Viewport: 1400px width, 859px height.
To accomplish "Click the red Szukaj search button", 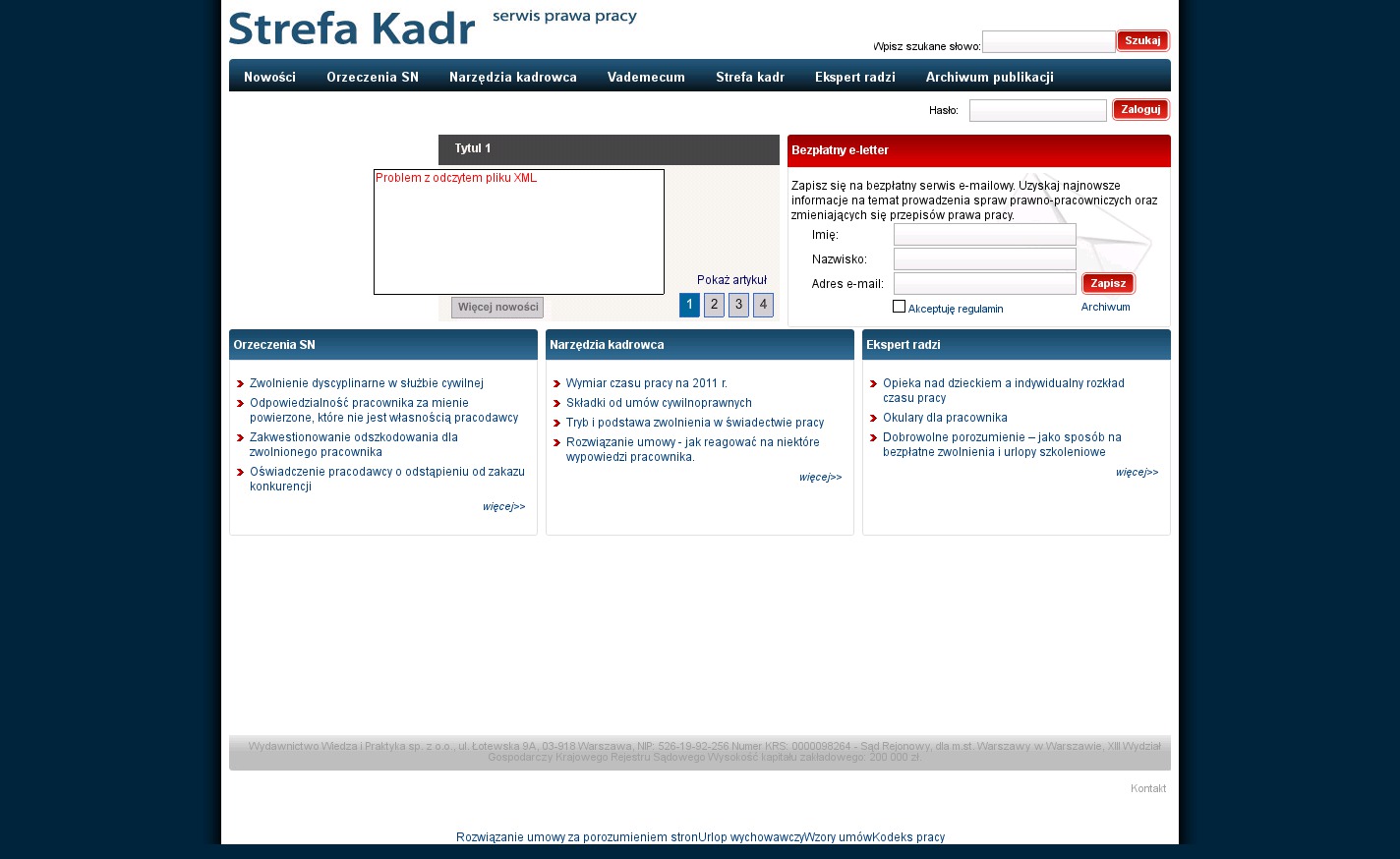I will coord(1142,41).
